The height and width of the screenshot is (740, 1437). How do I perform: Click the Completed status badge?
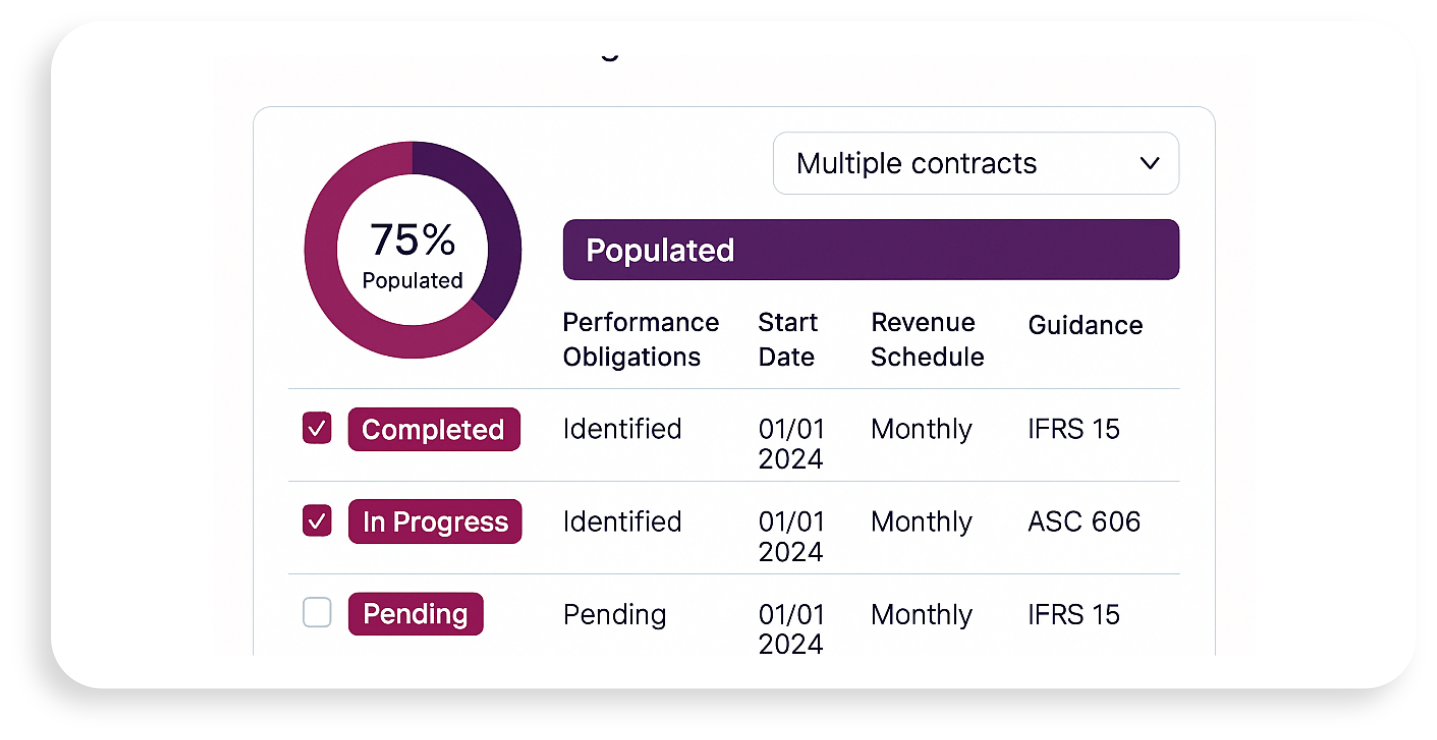pyautogui.click(x=433, y=429)
